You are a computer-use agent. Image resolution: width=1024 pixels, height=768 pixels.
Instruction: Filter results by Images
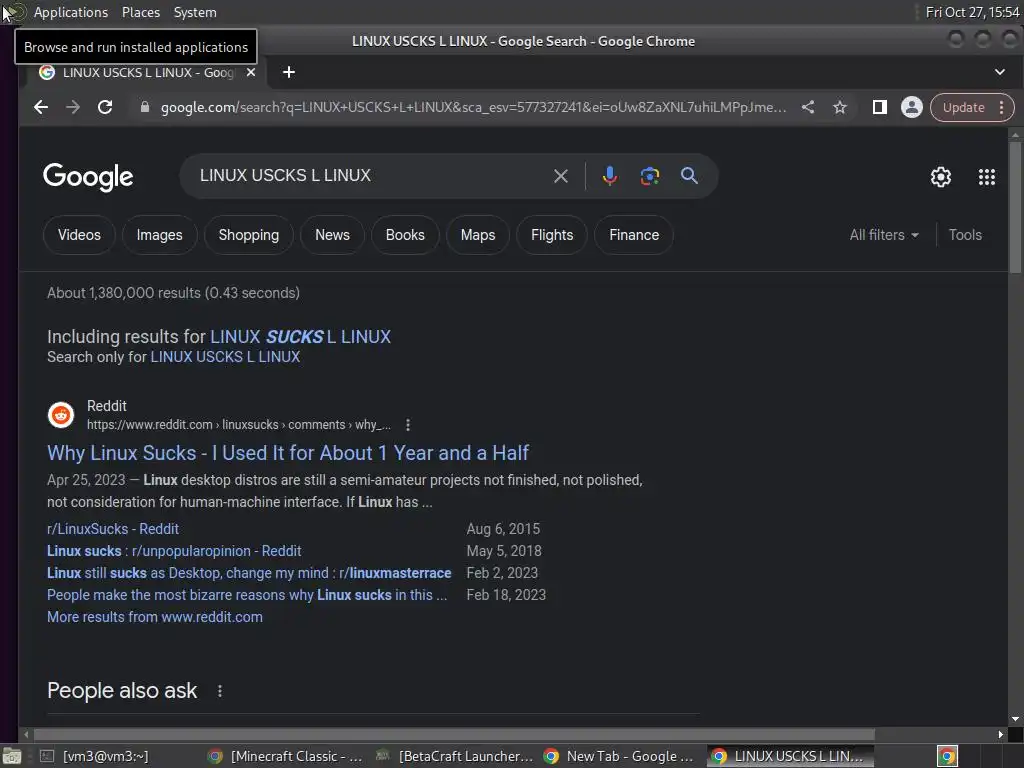tap(159, 235)
